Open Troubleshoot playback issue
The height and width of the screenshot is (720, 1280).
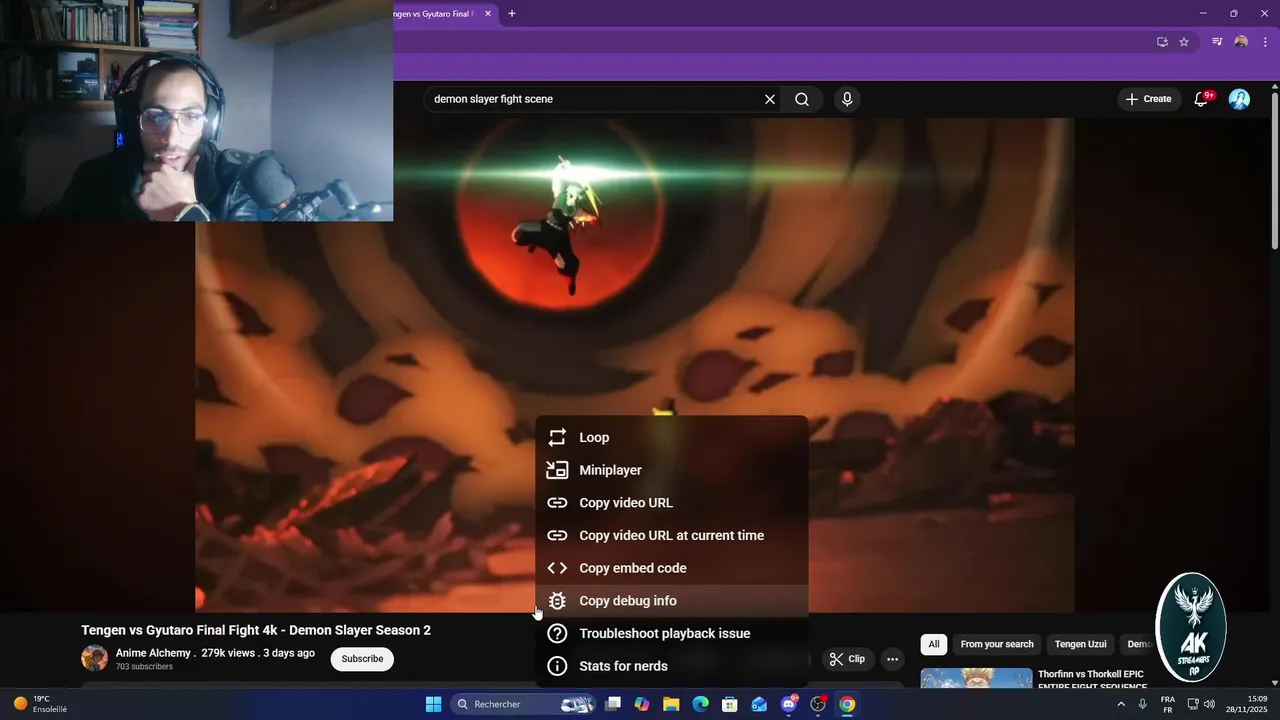point(671,633)
